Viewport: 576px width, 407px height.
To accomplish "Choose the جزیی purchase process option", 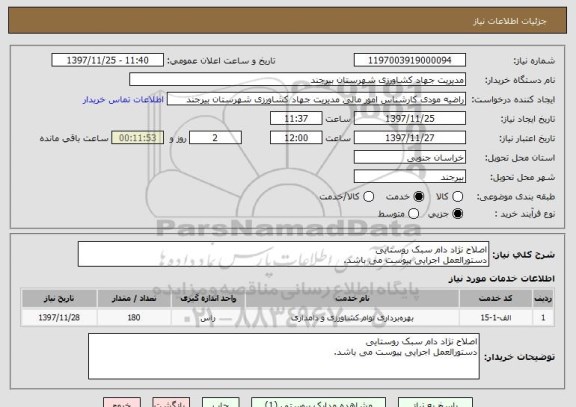I will [457, 213].
